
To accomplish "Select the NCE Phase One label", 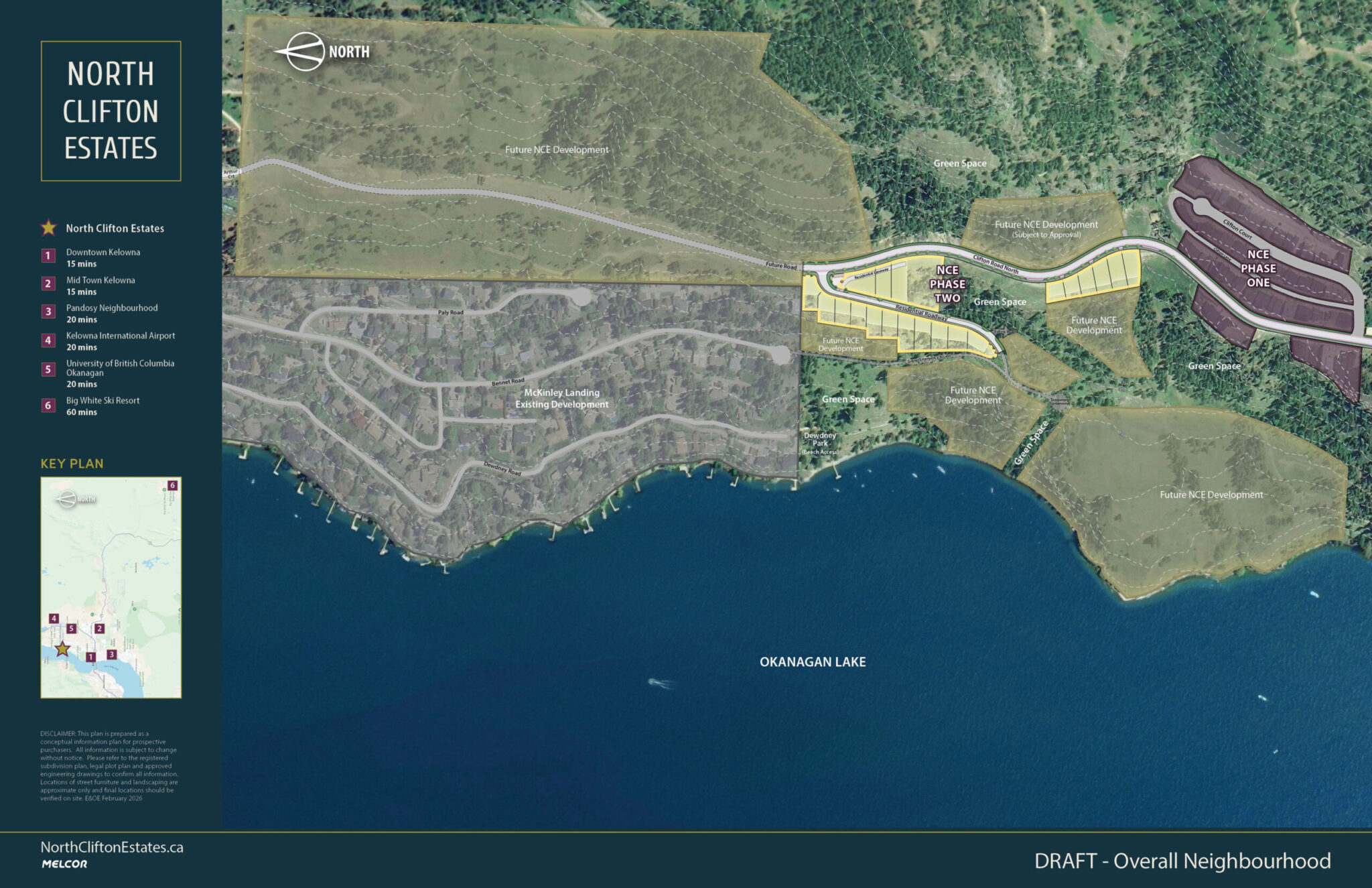I will [1258, 268].
